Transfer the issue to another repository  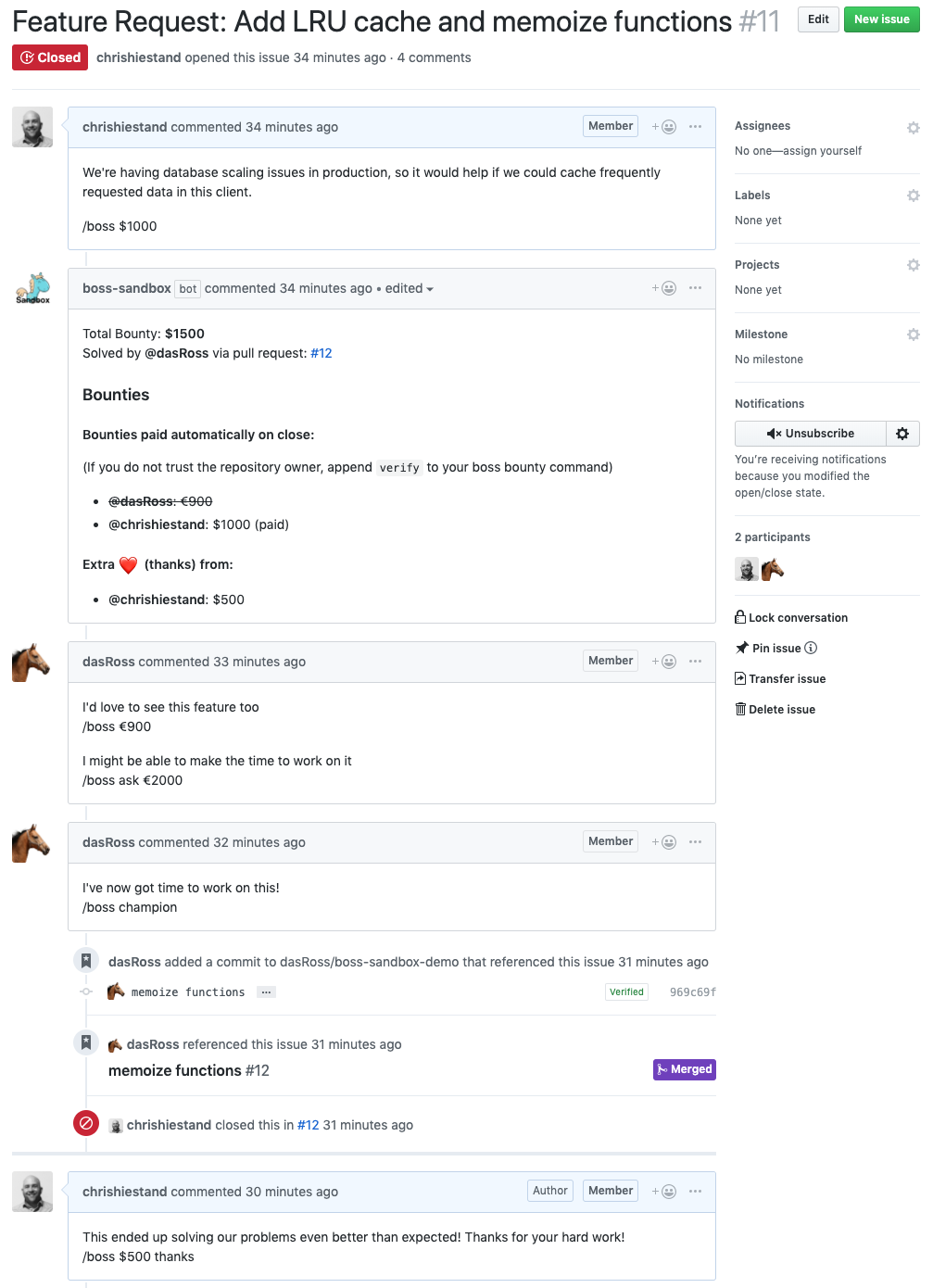click(x=787, y=678)
